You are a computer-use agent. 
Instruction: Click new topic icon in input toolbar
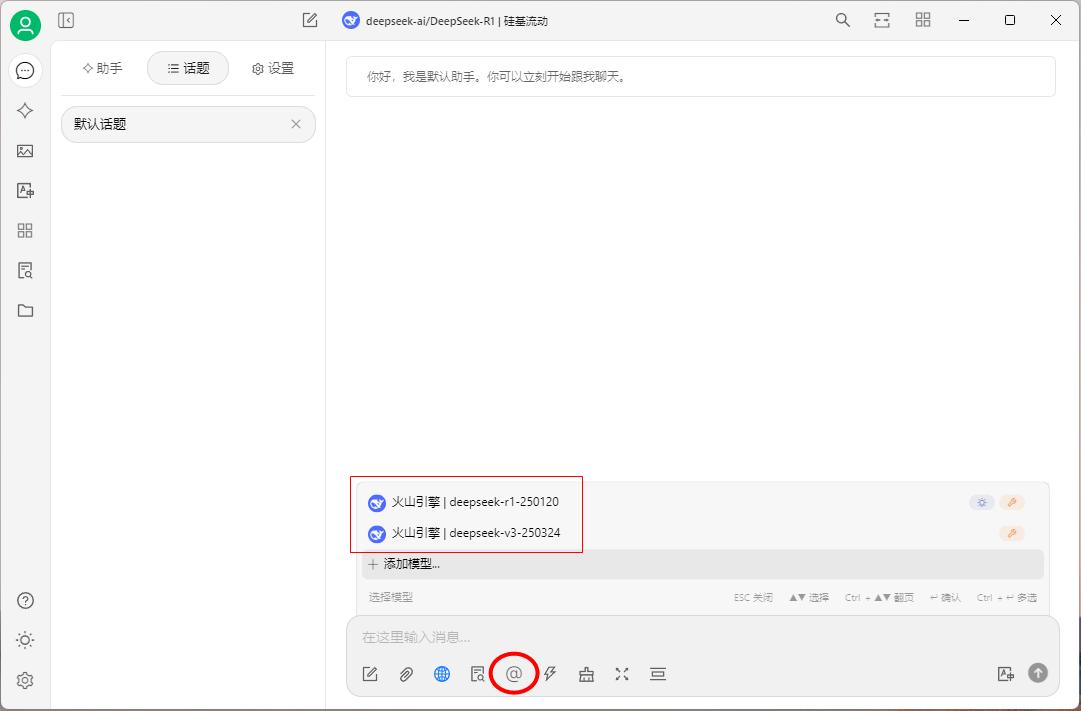(370, 674)
